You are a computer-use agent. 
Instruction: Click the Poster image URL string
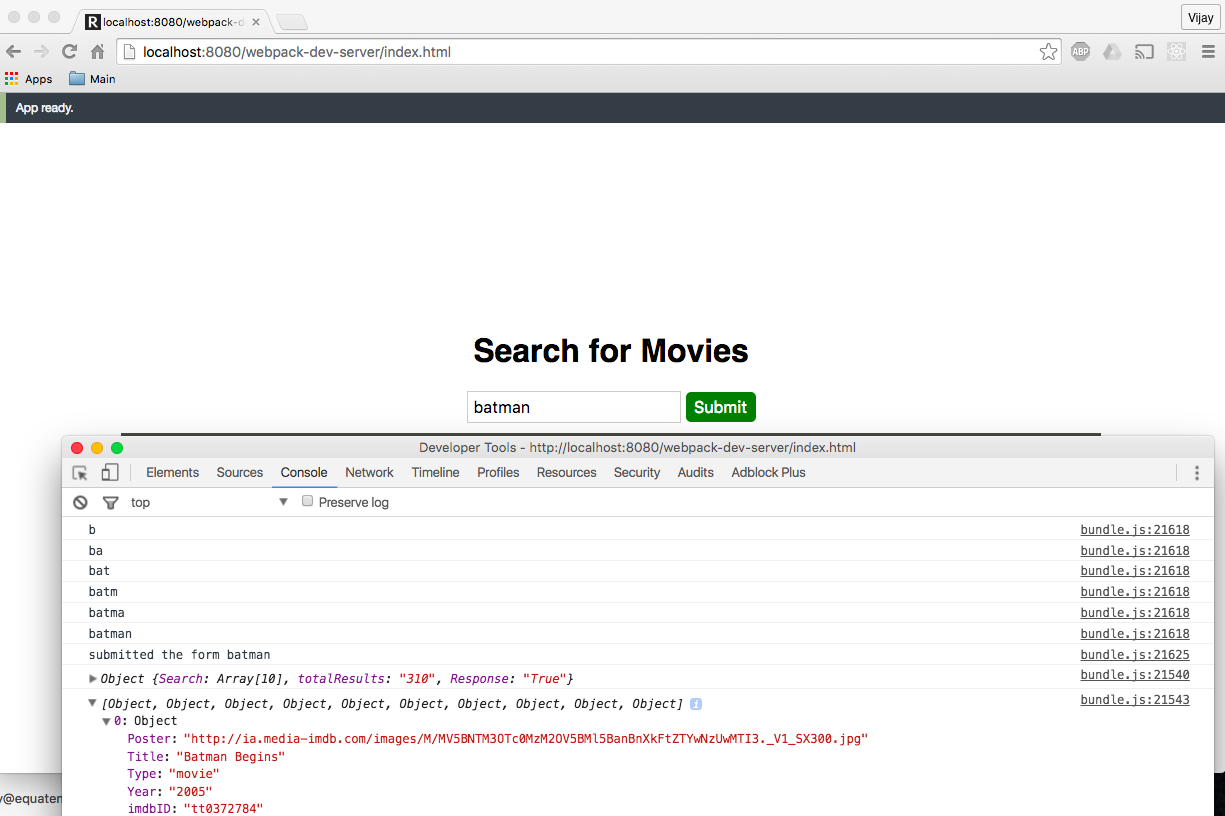[525, 739]
